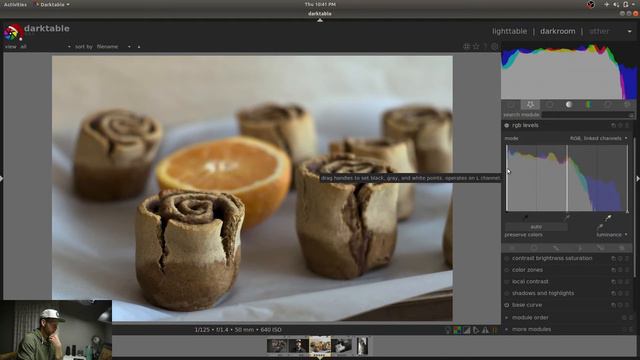Pick white point with right eyedropper

(x=608, y=218)
